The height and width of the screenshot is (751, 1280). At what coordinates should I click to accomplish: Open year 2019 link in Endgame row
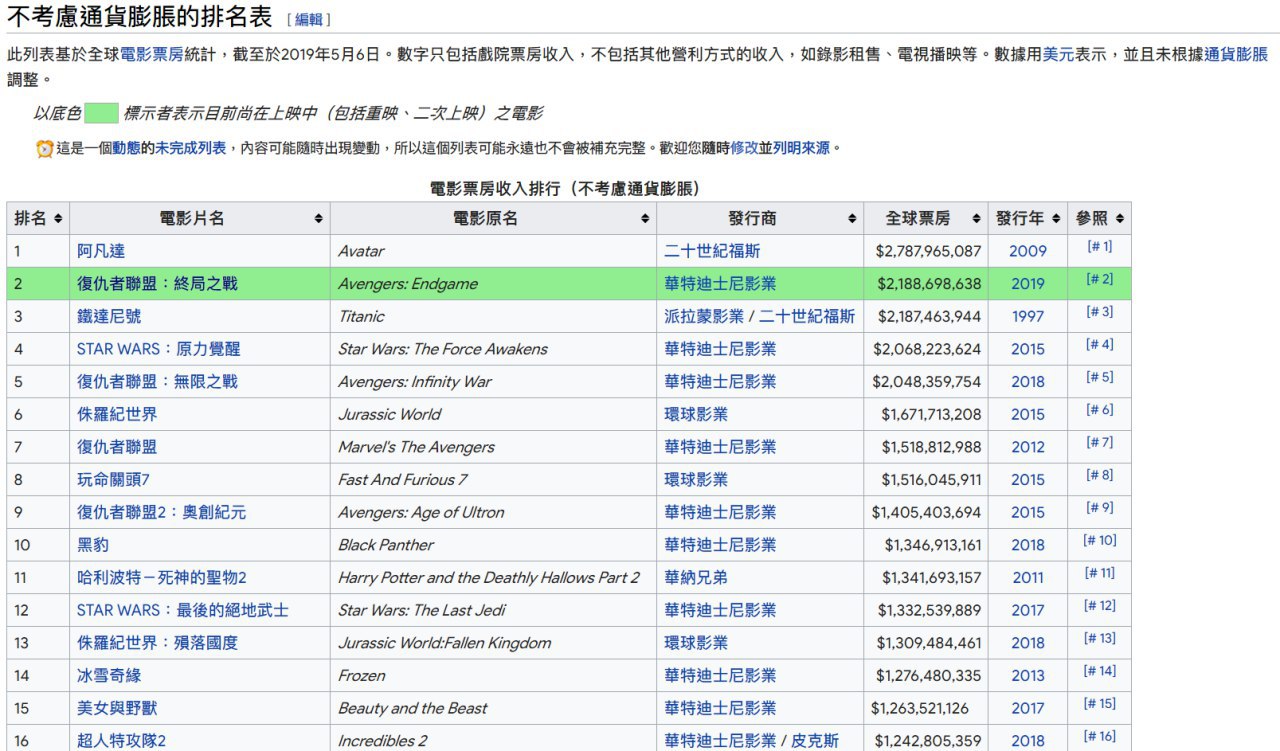1027,284
